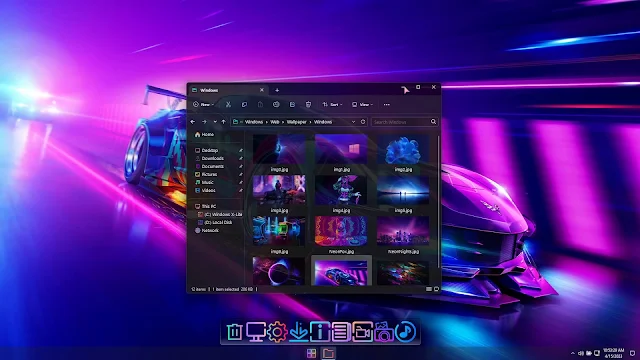Screen dimensions: 640x360
Task: Open the downloads arrow icon on dock
Action: coord(298,331)
